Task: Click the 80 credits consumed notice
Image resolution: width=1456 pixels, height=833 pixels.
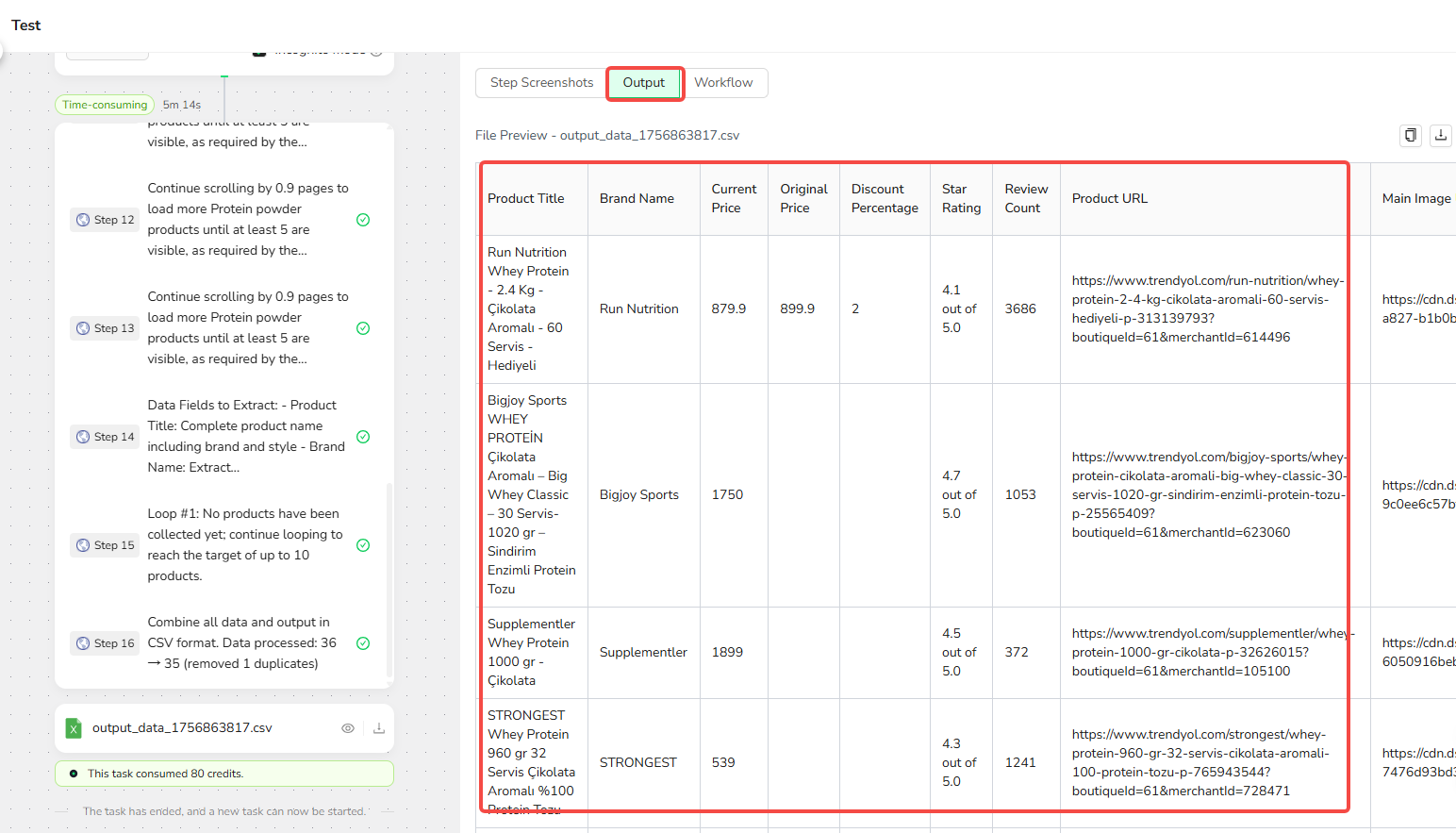Action: click(224, 774)
